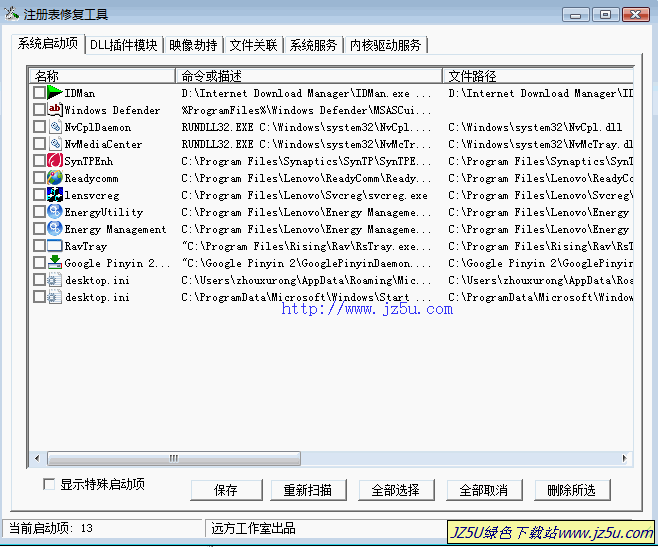This screenshot has width=658, height=547.
Task: Check the IDMan startup item
Action: pos(39,93)
